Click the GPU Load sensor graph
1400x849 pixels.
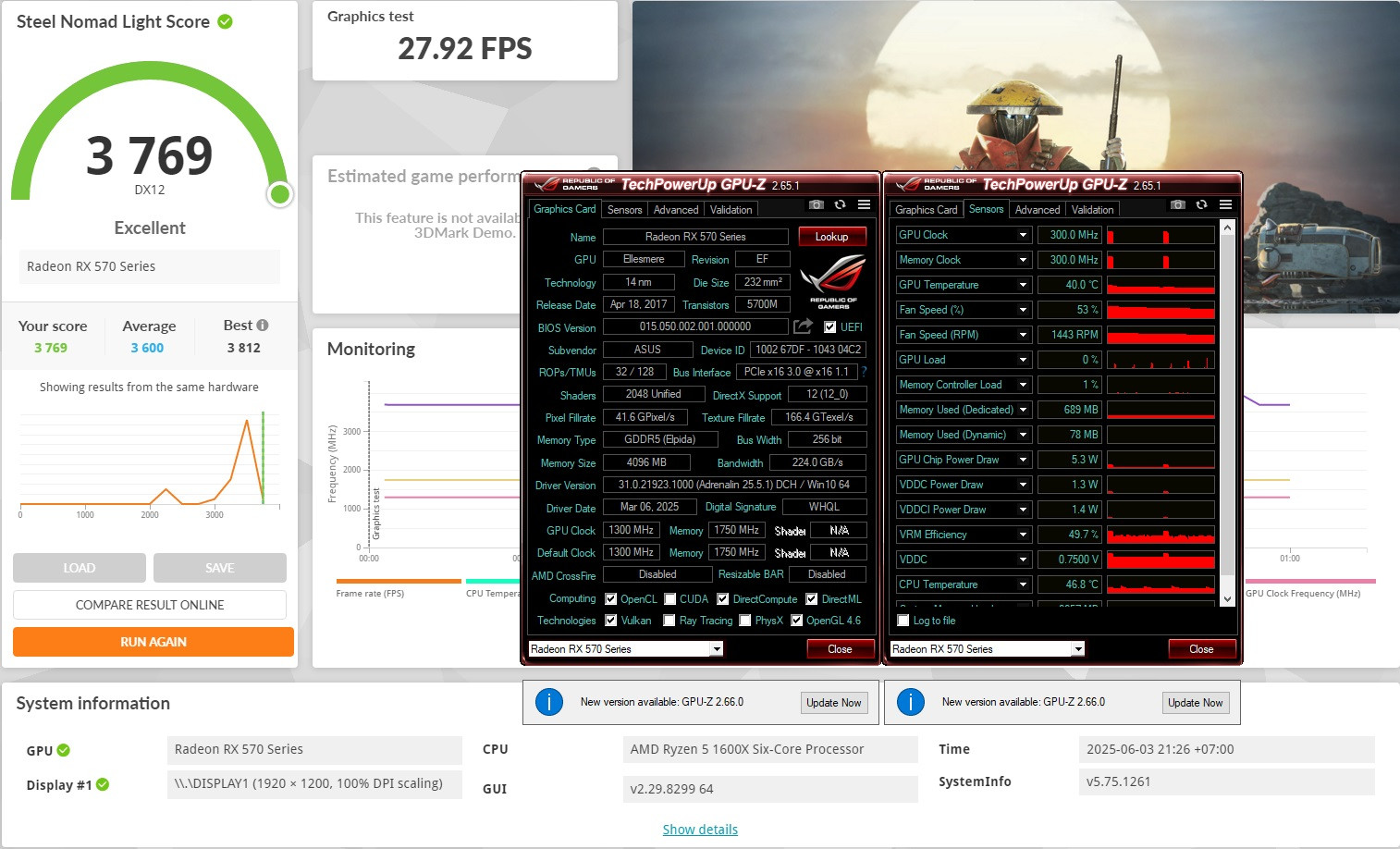tap(1161, 360)
